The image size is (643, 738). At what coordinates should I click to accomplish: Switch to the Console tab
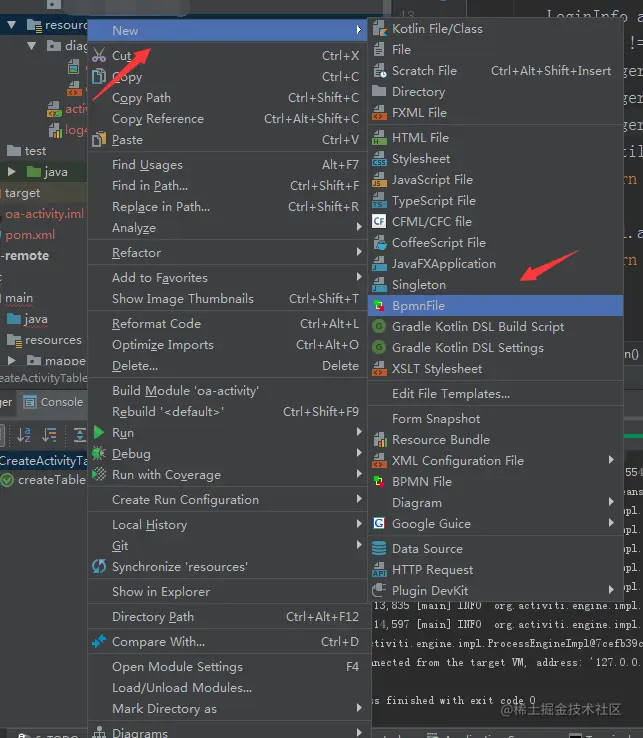click(53, 402)
